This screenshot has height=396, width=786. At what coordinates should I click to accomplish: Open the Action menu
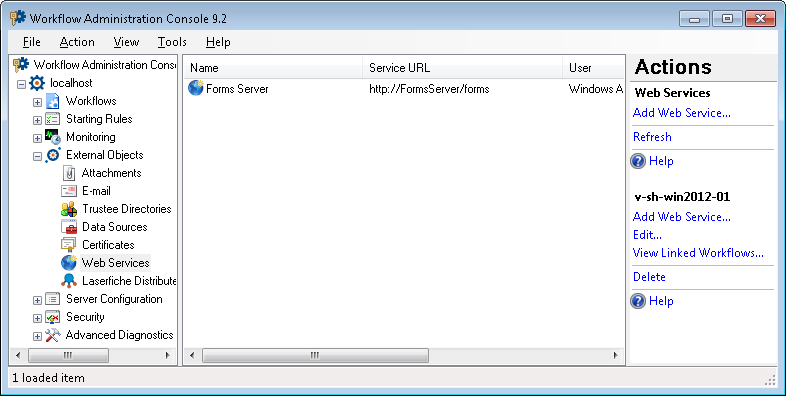[77, 42]
